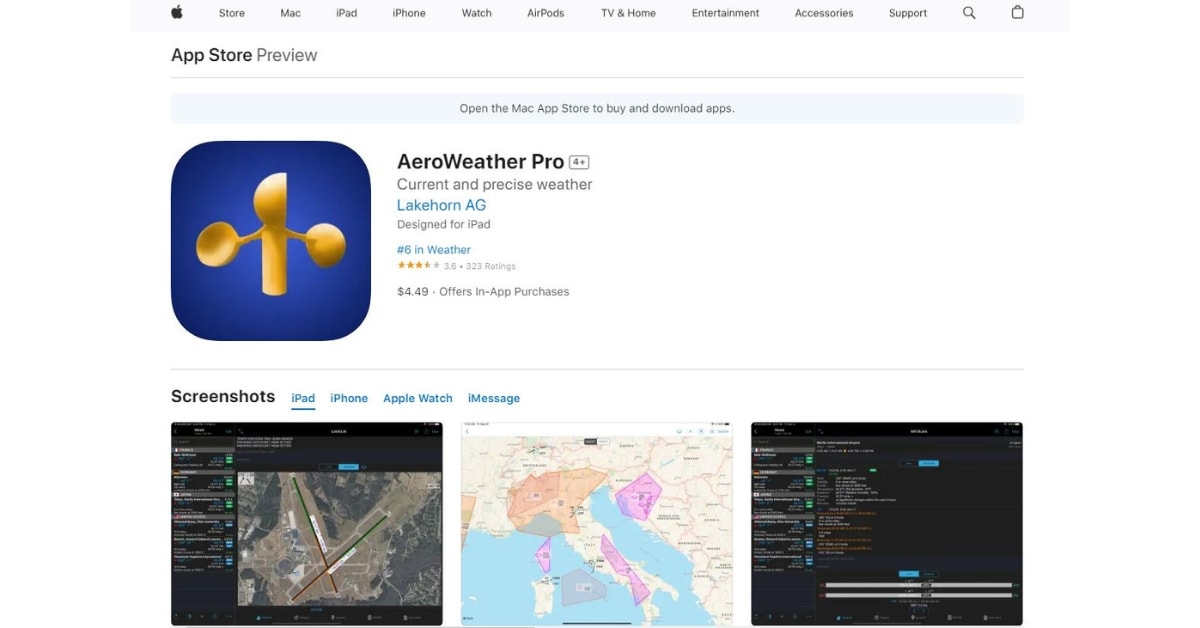Image resolution: width=1200 pixels, height=628 pixels.
Task: Select the Apple Watch screenshots tab
Action: point(418,398)
